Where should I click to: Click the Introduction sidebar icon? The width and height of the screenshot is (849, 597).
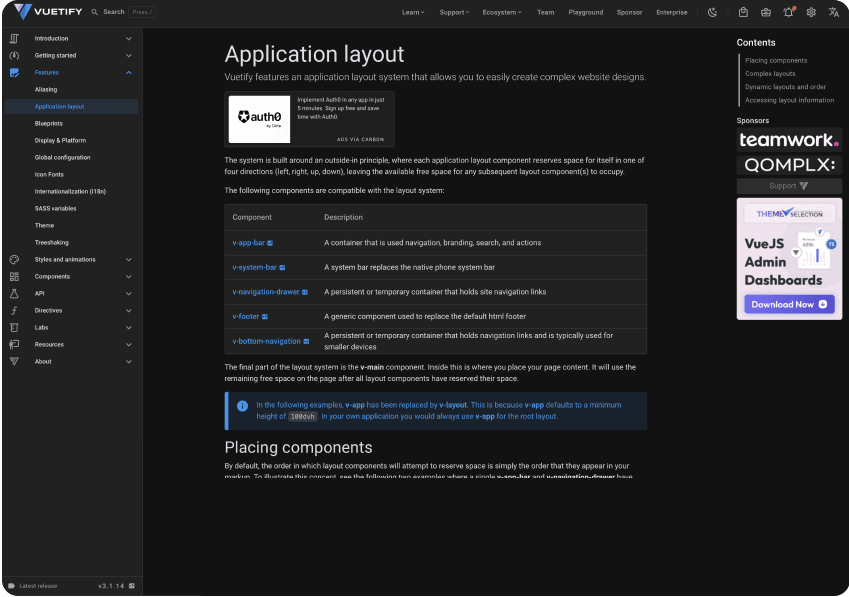tap(15, 38)
